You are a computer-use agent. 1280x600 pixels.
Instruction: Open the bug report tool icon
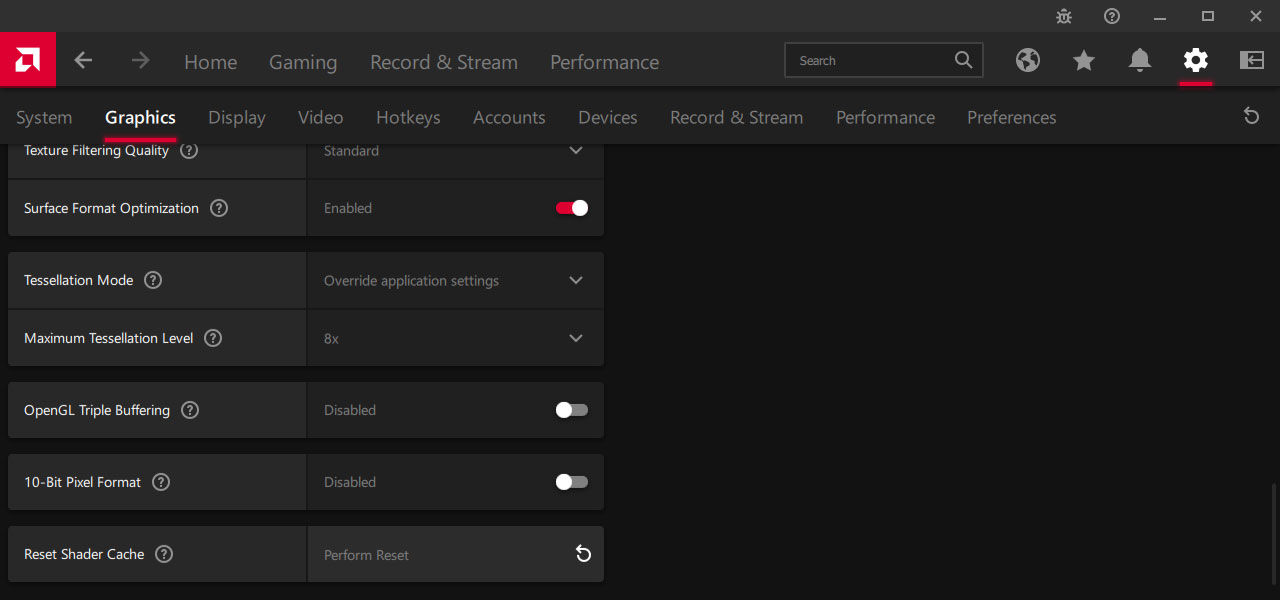tap(1064, 16)
